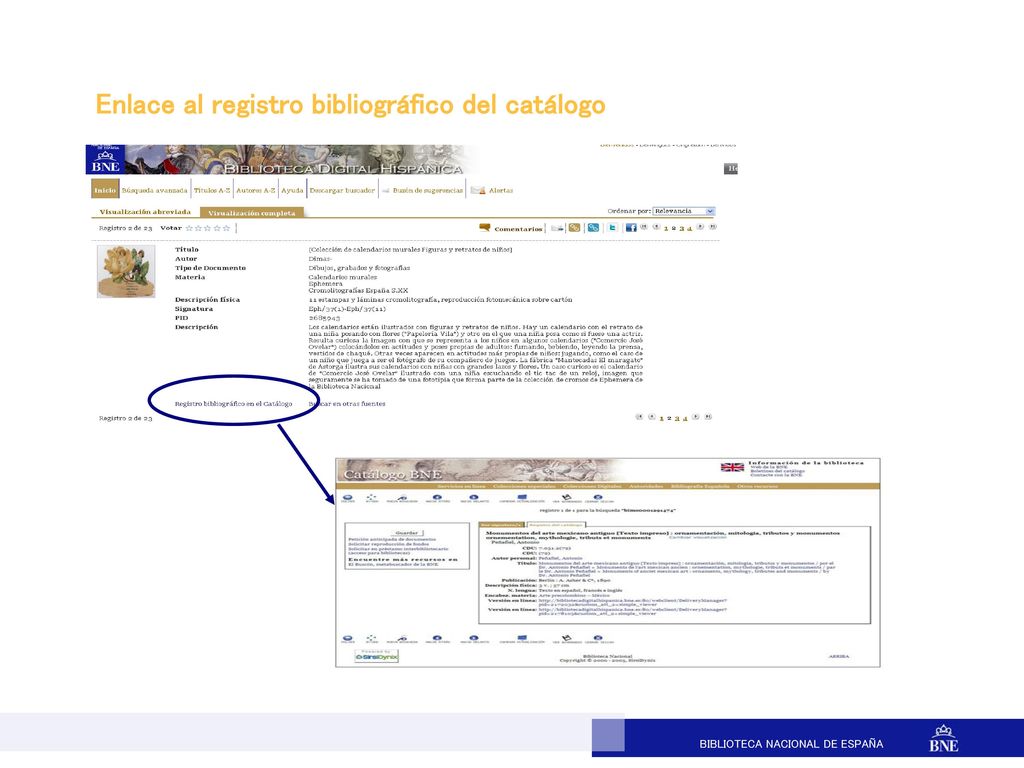Click Solicitar reproducción de fondos link
The image size is (1024, 768).
click(x=389, y=544)
